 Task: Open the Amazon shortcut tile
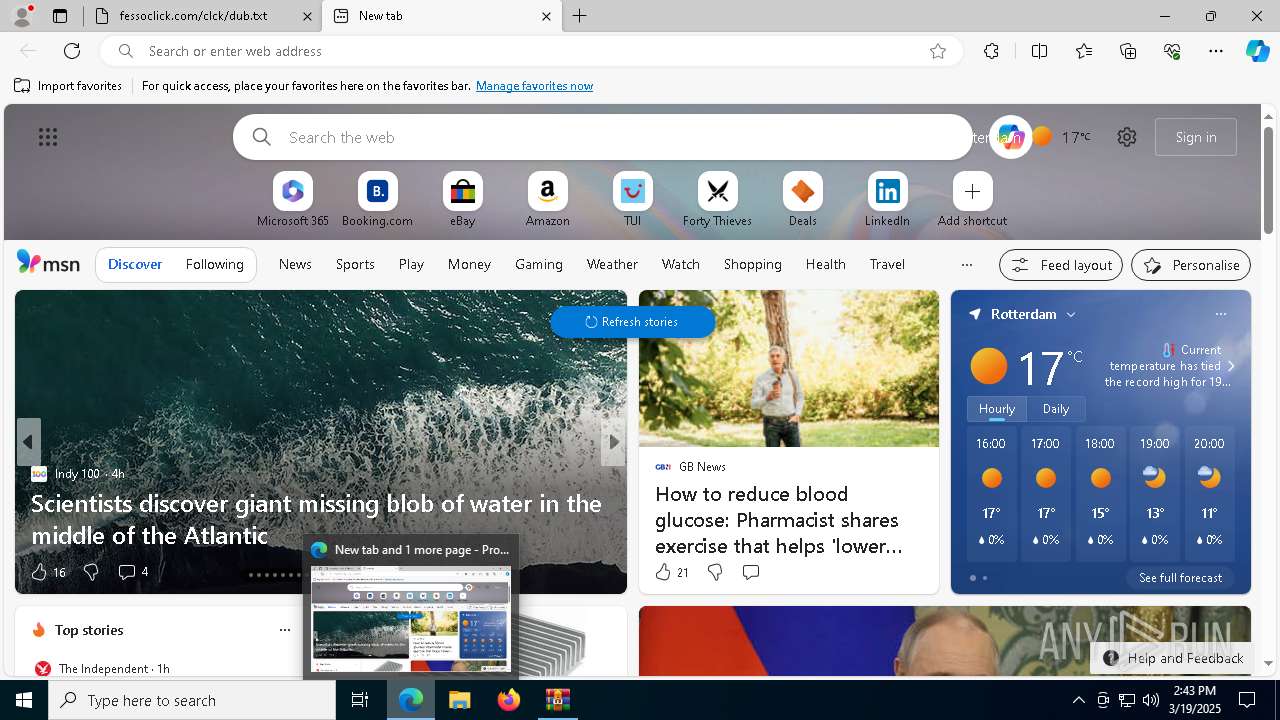click(x=547, y=200)
